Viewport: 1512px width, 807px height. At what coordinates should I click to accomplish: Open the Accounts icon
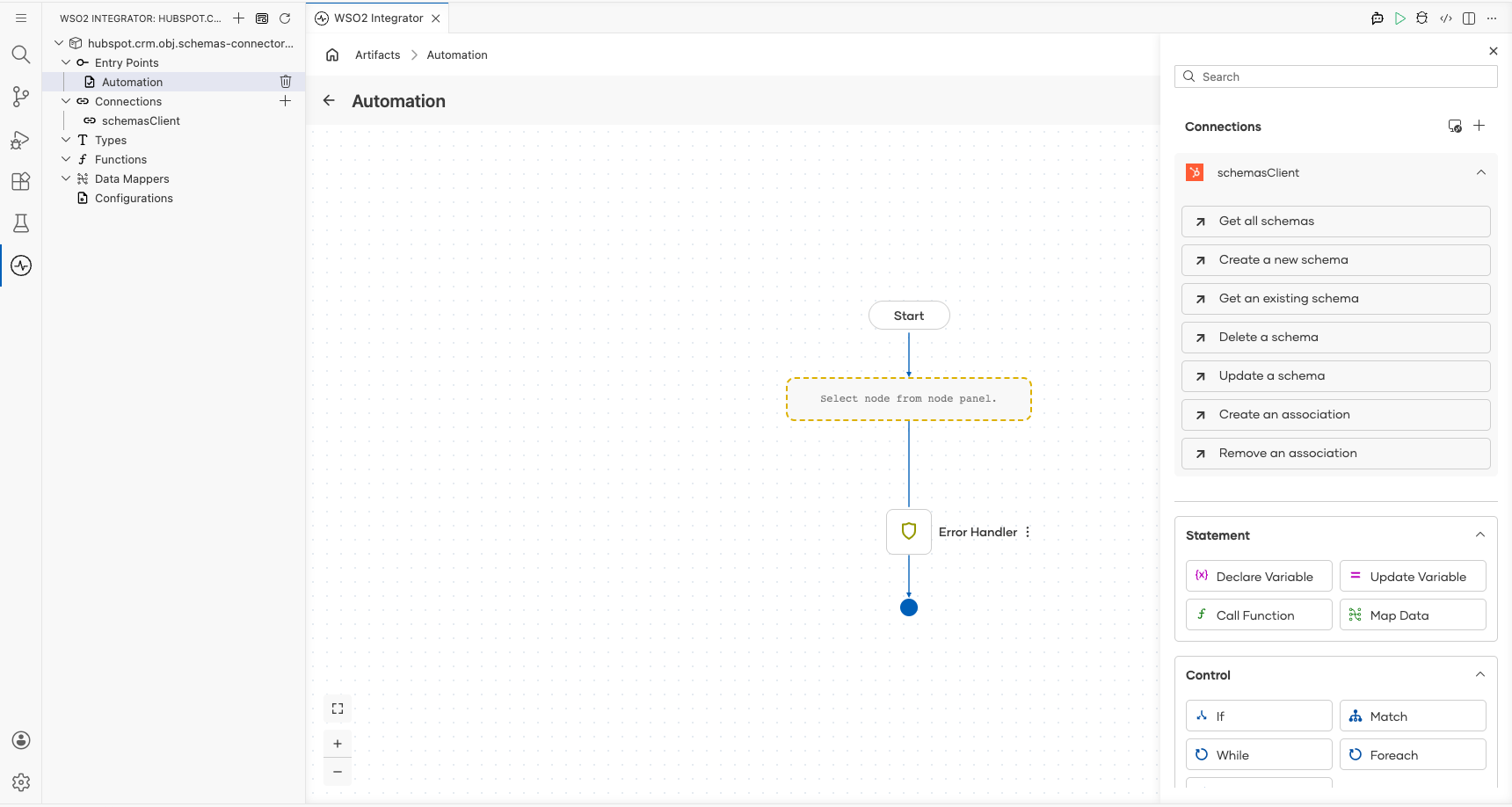(x=21, y=740)
